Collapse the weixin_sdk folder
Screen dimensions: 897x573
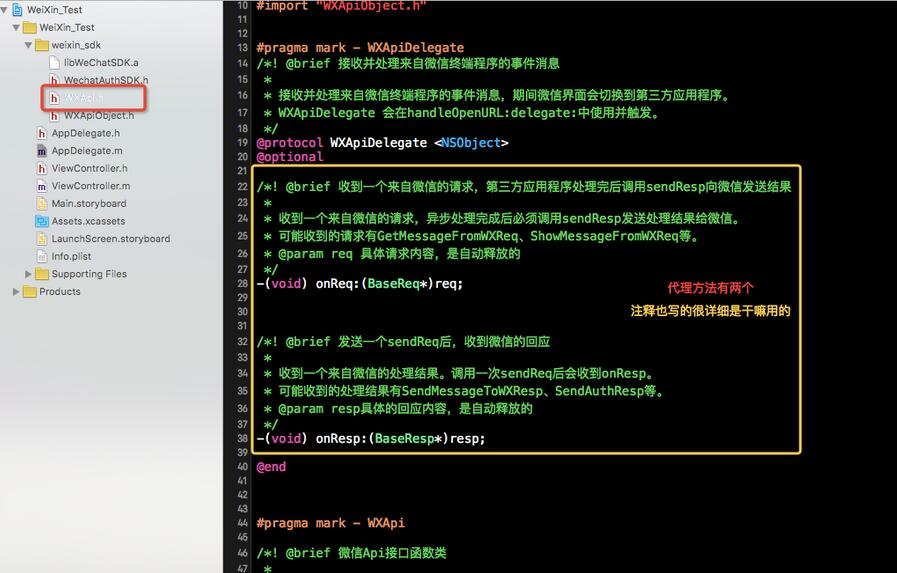pos(28,45)
